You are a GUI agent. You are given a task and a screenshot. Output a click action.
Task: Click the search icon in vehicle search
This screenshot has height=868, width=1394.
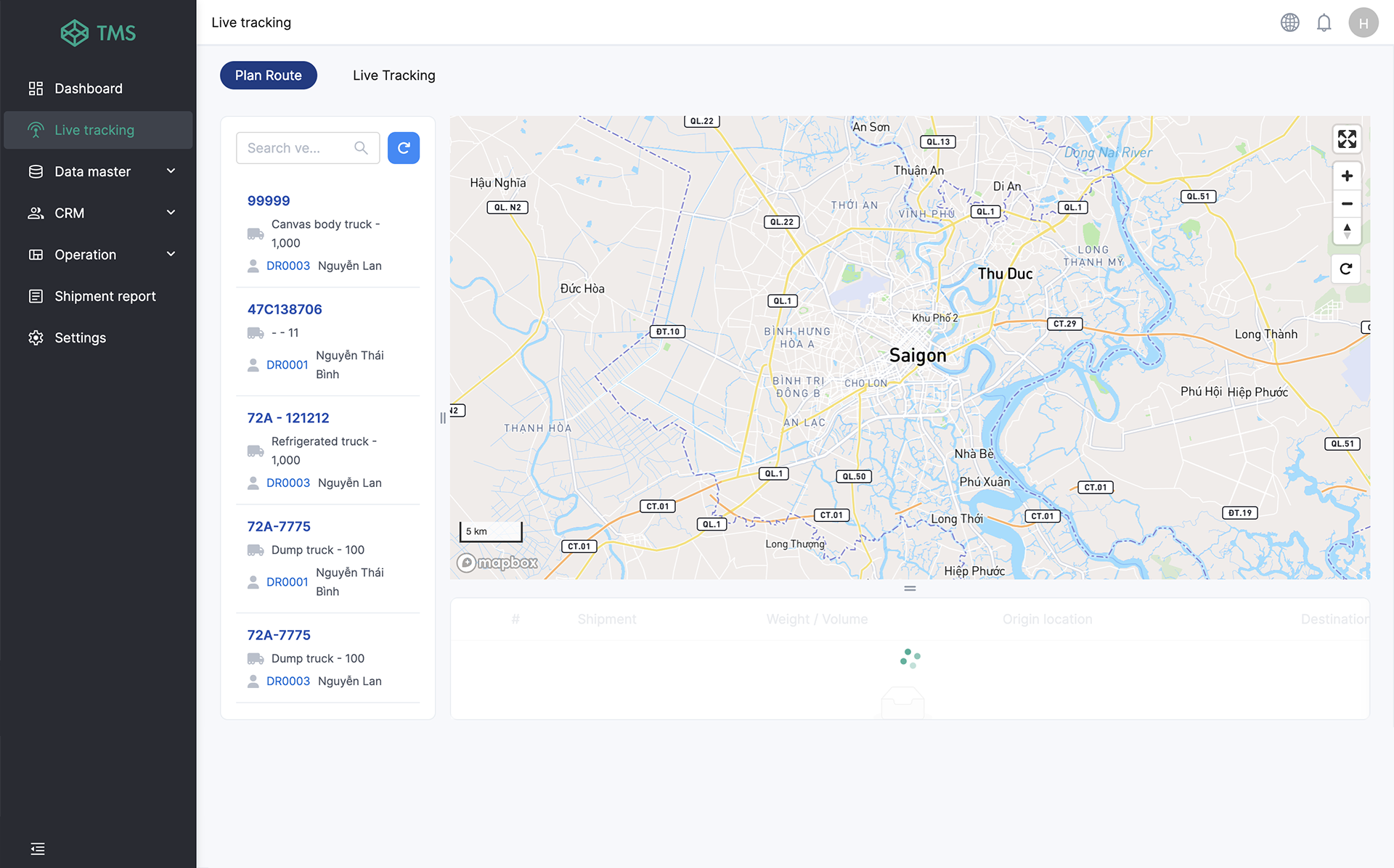coord(362,148)
